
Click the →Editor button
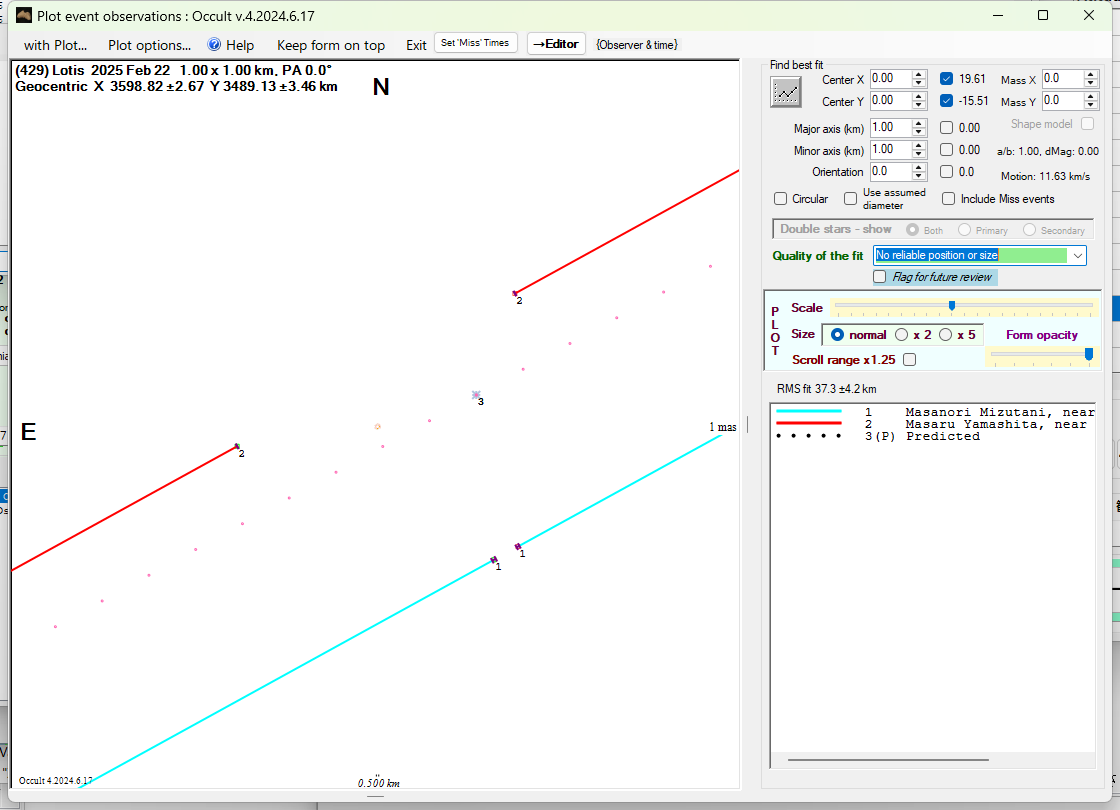pos(556,43)
